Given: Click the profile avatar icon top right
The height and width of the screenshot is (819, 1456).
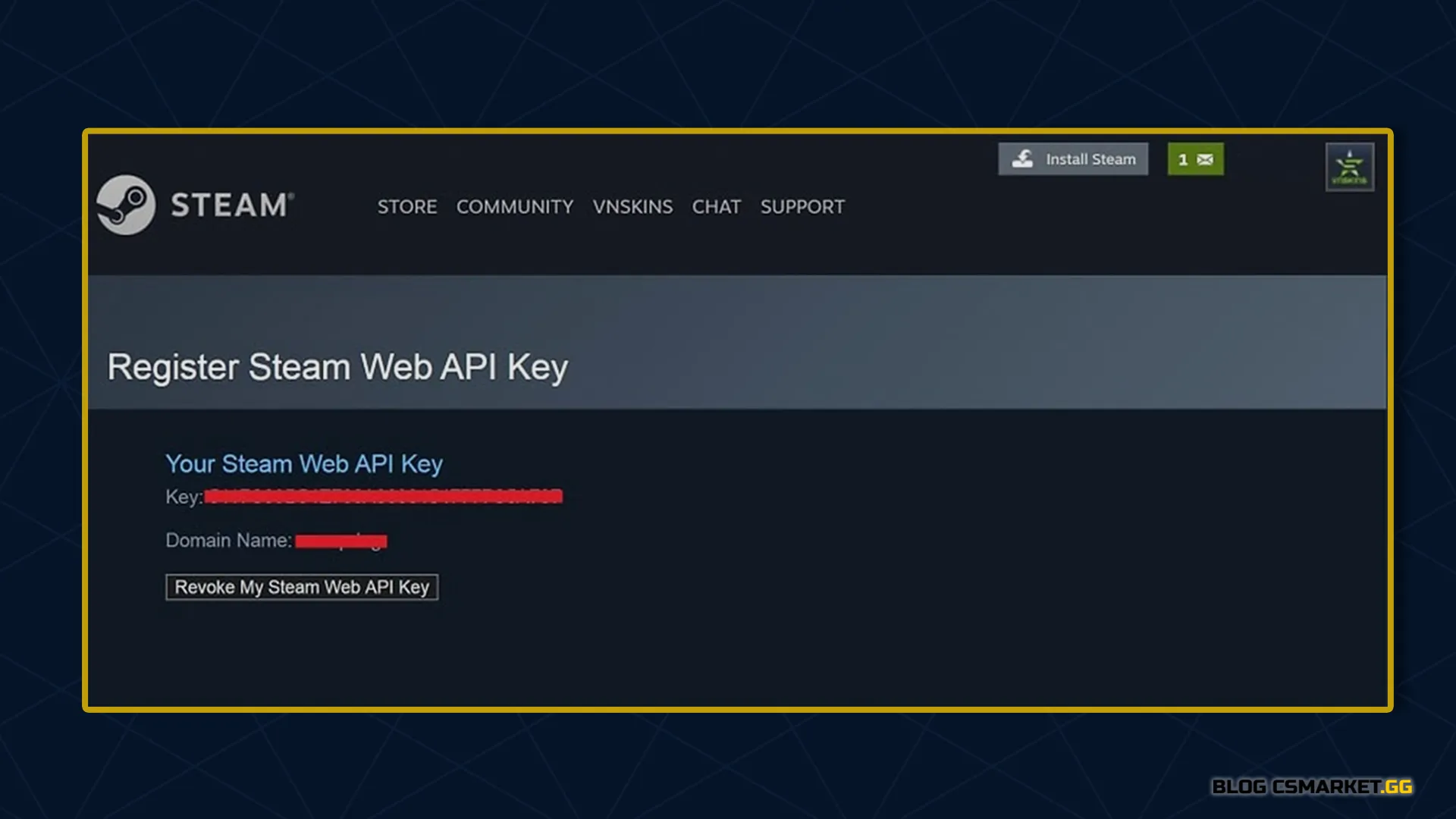Looking at the screenshot, I should 1349,166.
